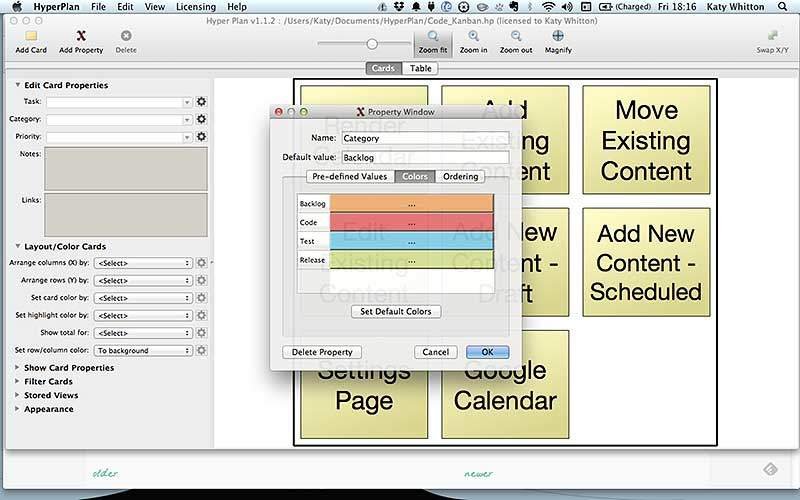The width and height of the screenshot is (800, 500).
Task: Open settings gear for Task property
Action: pos(202,102)
